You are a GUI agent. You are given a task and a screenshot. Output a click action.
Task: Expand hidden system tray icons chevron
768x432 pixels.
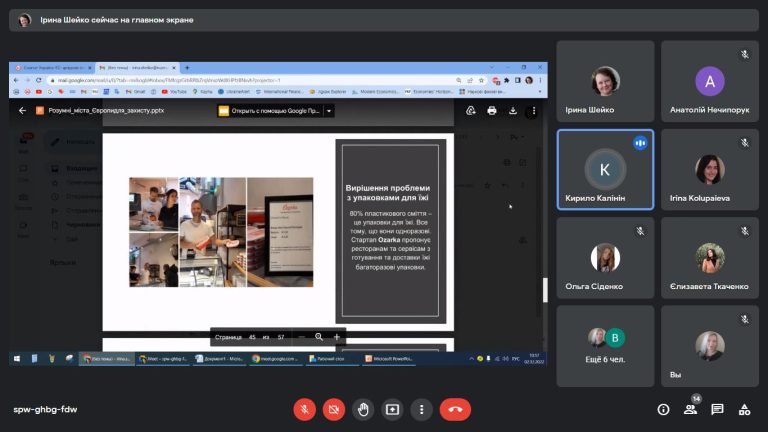(x=471, y=359)
